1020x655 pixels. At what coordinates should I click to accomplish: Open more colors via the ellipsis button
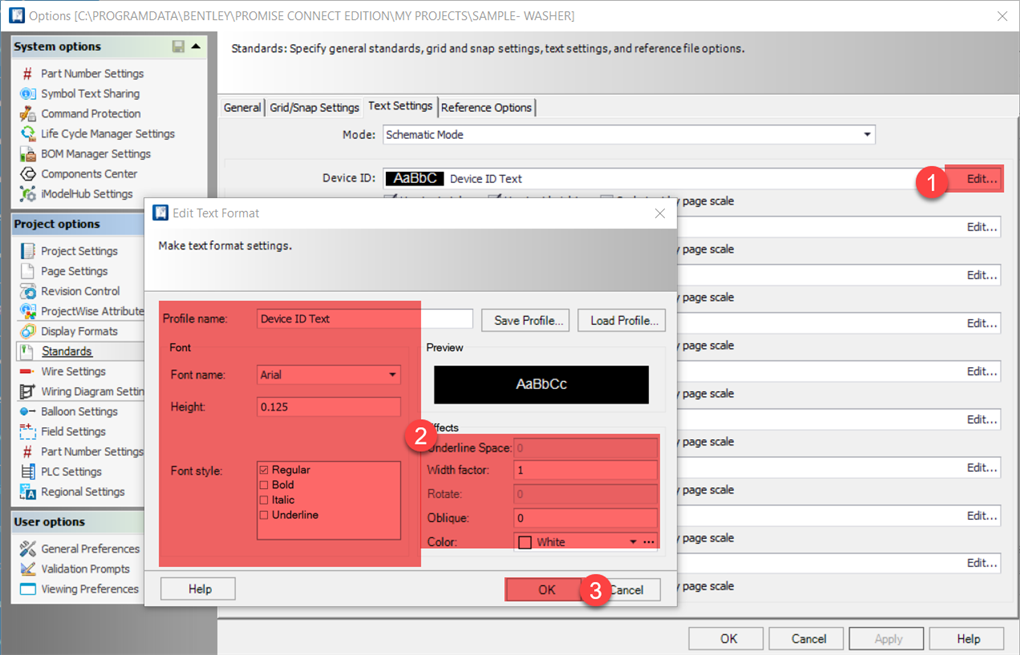(x=649, y=542)
